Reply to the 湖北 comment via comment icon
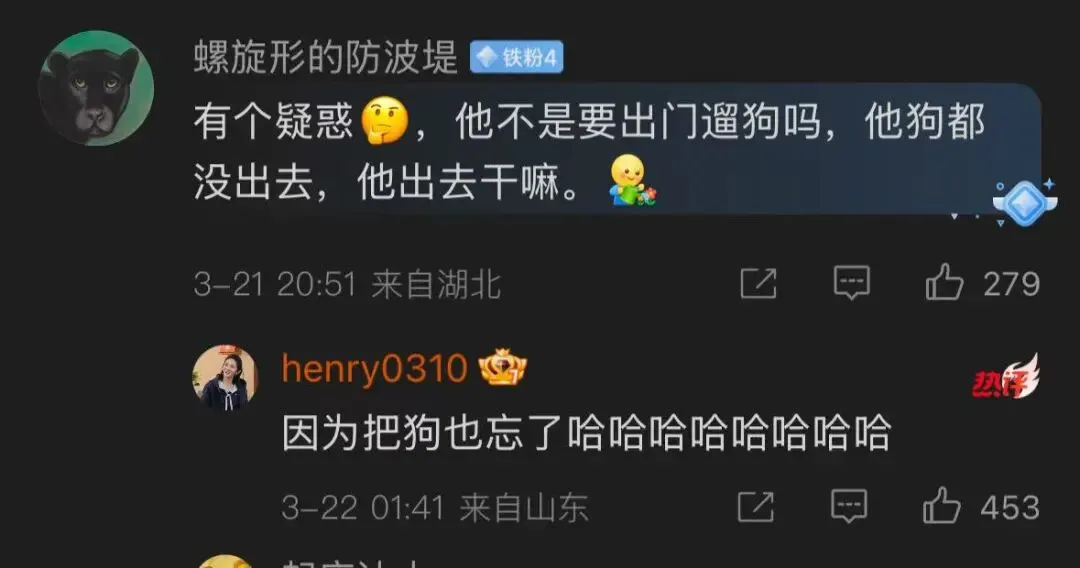 (x=852, y=282)
